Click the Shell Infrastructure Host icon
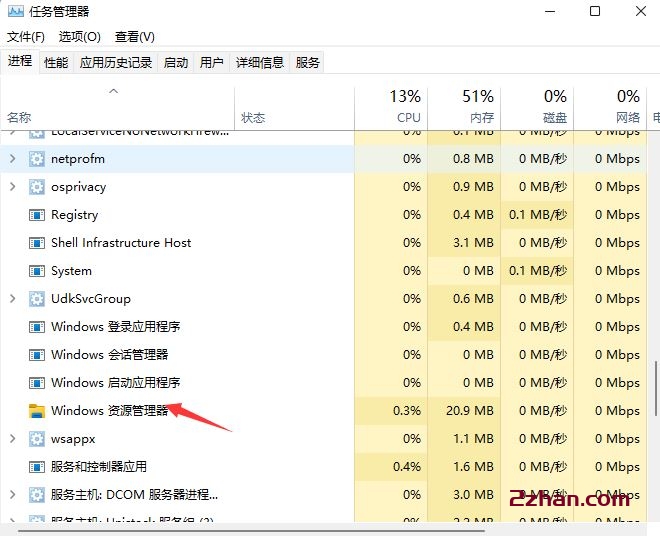The width and height of the screenshot is (660, 536). [x=37, y=243]
